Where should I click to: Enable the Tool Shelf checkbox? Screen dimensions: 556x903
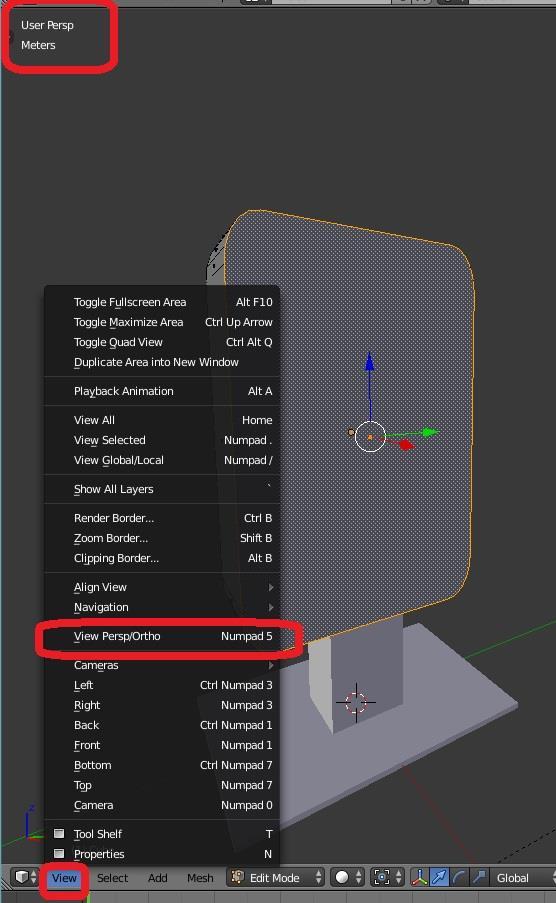[59, 833]
